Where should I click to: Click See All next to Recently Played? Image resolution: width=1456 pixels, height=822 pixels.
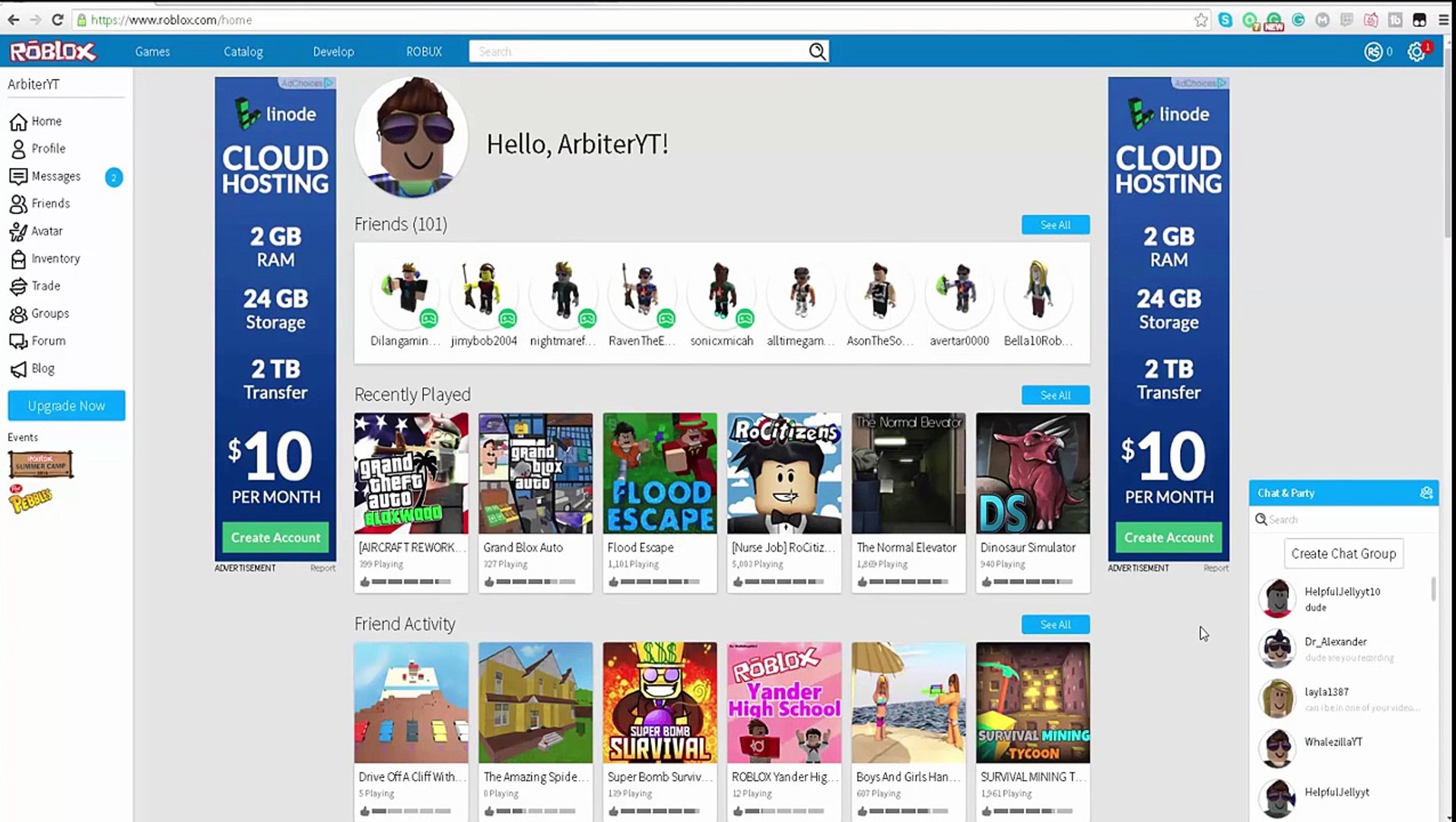pos(1055,395)
